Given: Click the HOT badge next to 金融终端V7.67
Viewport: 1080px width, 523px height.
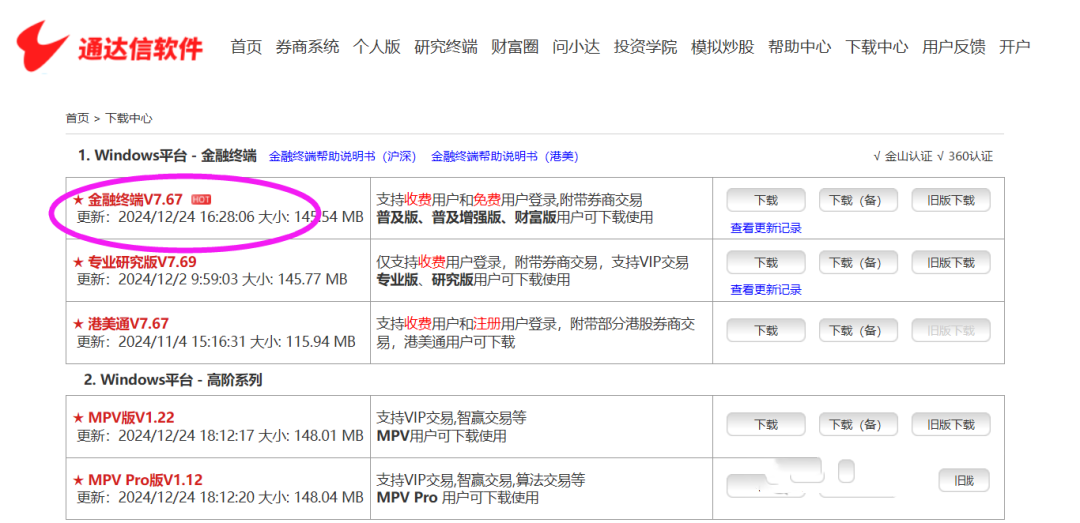Looking at the screenshot, I should (201, 199).
